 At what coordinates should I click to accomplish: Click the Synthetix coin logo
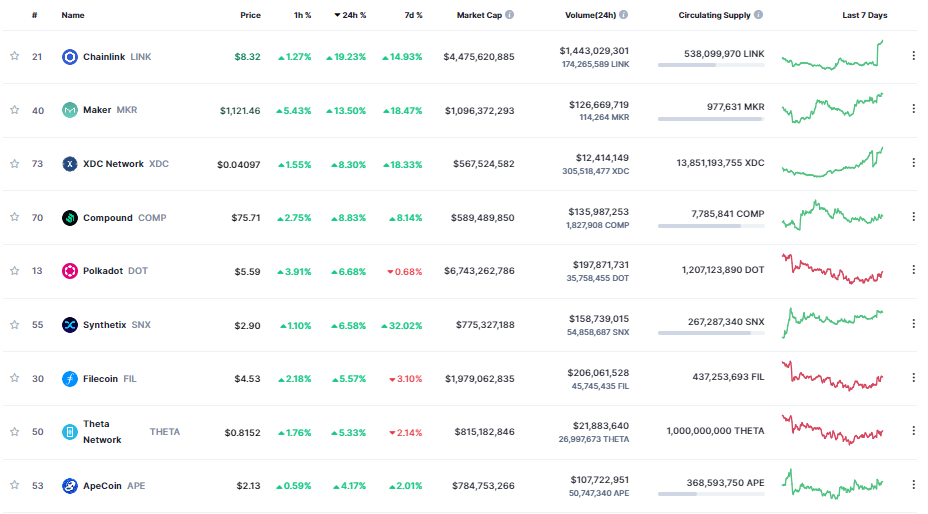pyautogui.click(x=70, y=325)
